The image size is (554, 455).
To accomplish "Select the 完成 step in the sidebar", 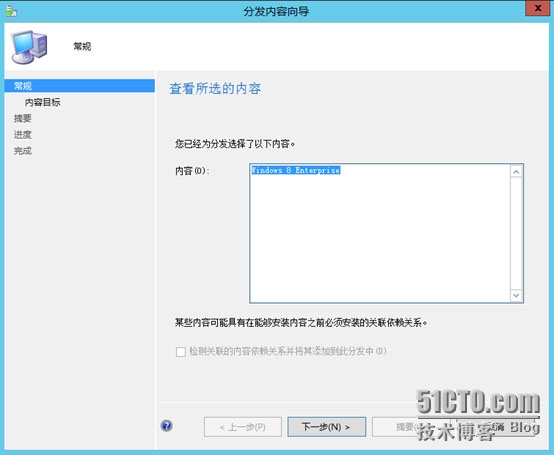I will [23, 151].
